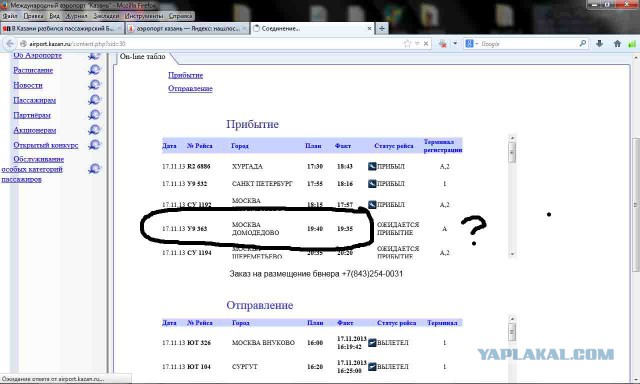640x384 pixels.
Task: Switch to 'В Казани разбился пассажирский' tab
Action: pyautogui.click(x=61, y=29)
